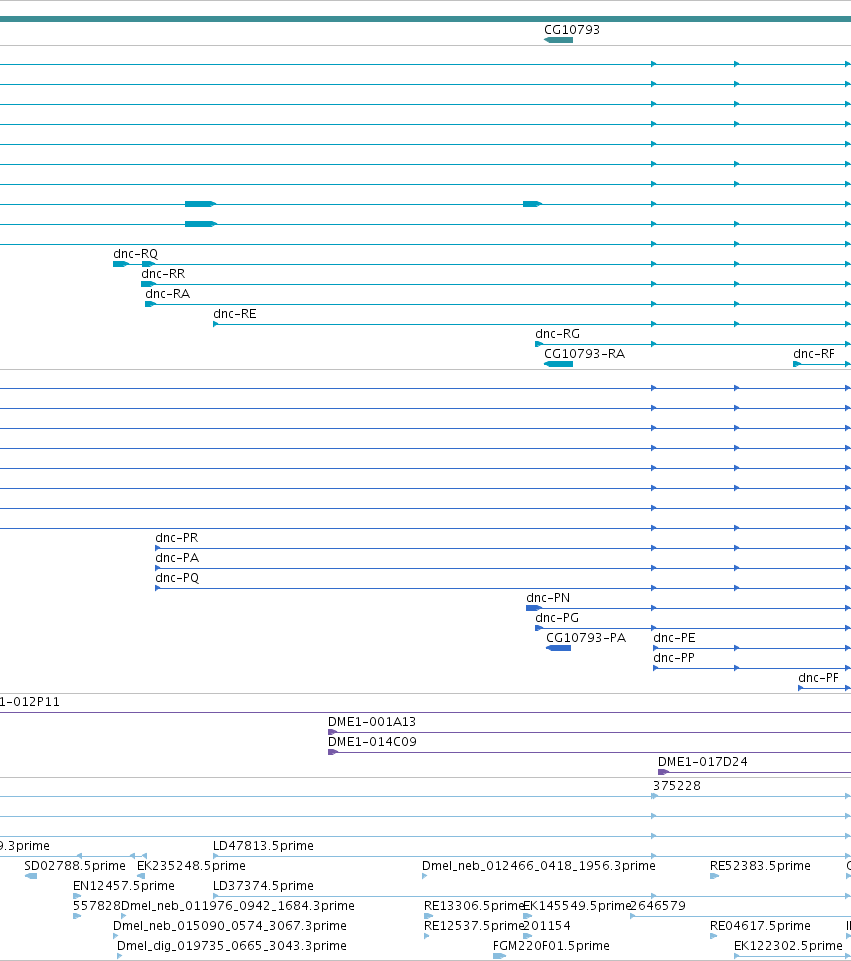This screenshot has width=851, height=961.
Task: Select the dnc-PF protein label
Action: pos(819,678)
